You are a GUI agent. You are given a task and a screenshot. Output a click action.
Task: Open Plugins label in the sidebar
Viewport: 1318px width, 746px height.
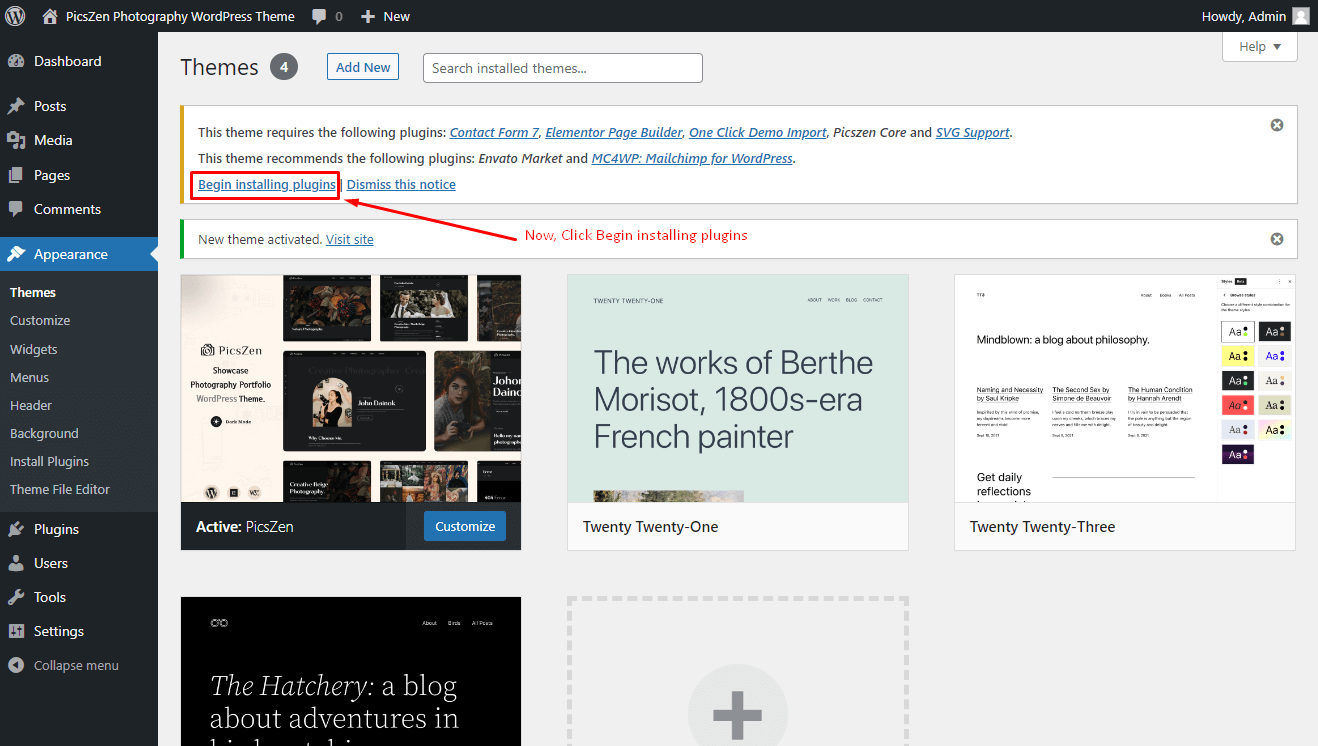[56, 529]
